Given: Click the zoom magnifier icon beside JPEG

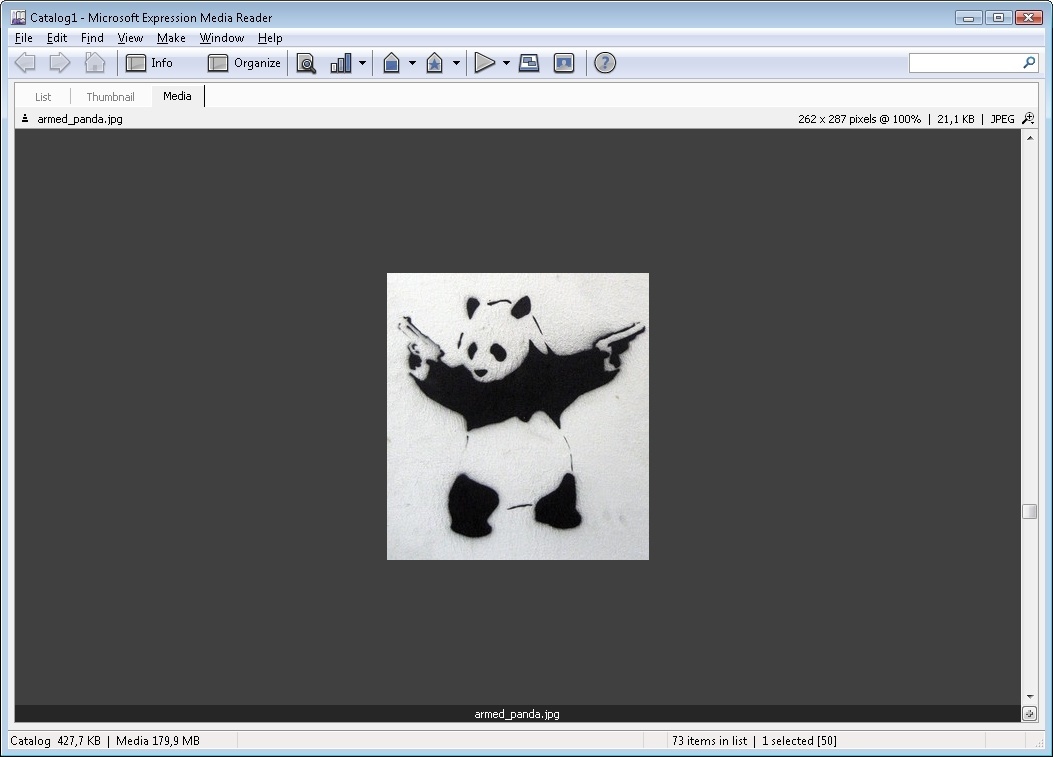Looking at the screenshot, I should pos(1028,118).
